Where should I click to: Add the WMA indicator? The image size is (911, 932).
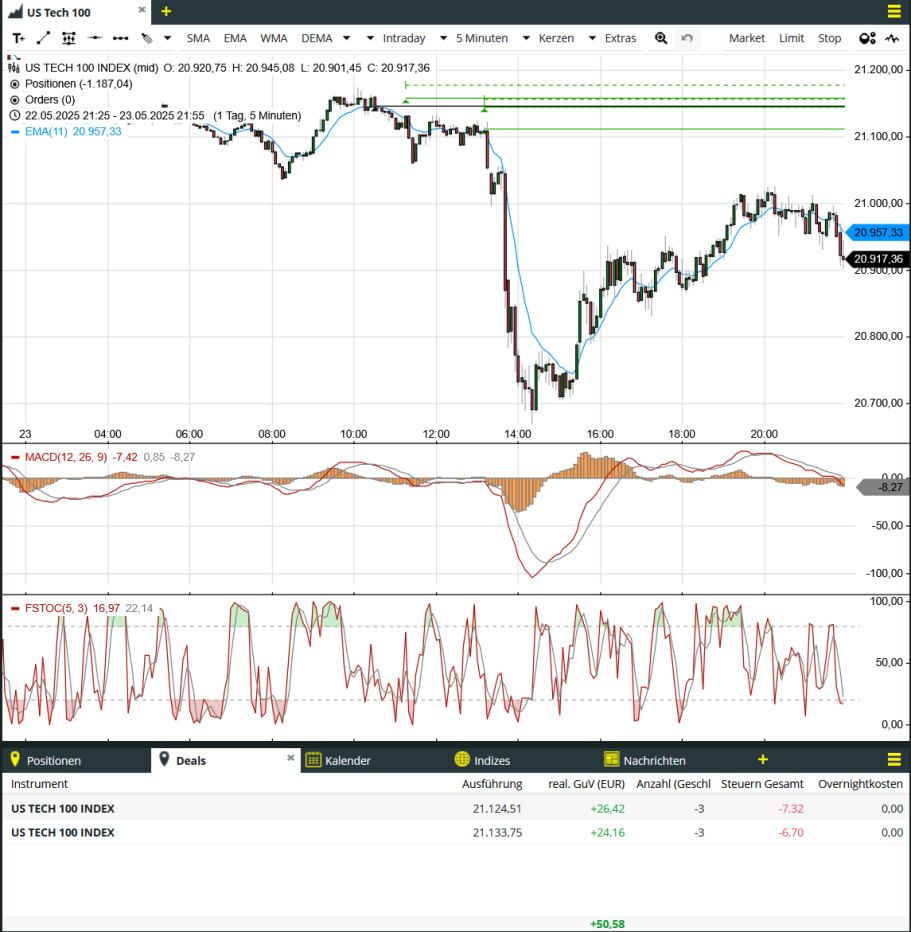click(274, 39)
